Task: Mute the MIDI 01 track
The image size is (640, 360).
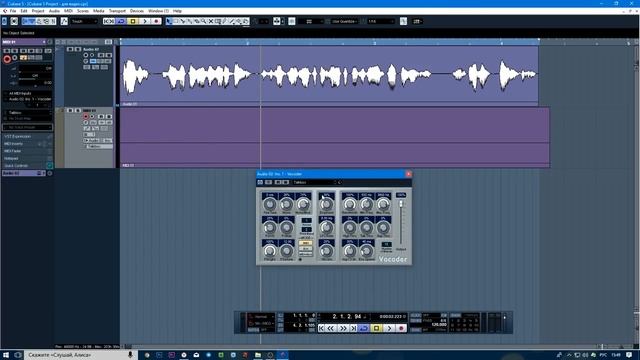Action: coord(70,110)
